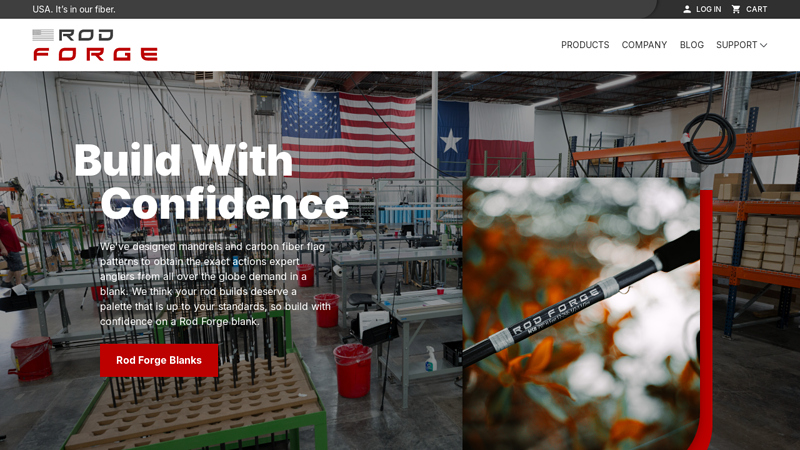Click the rod close-up photo
This screenshot has width=800, height=450.
[x=581, y=313]
